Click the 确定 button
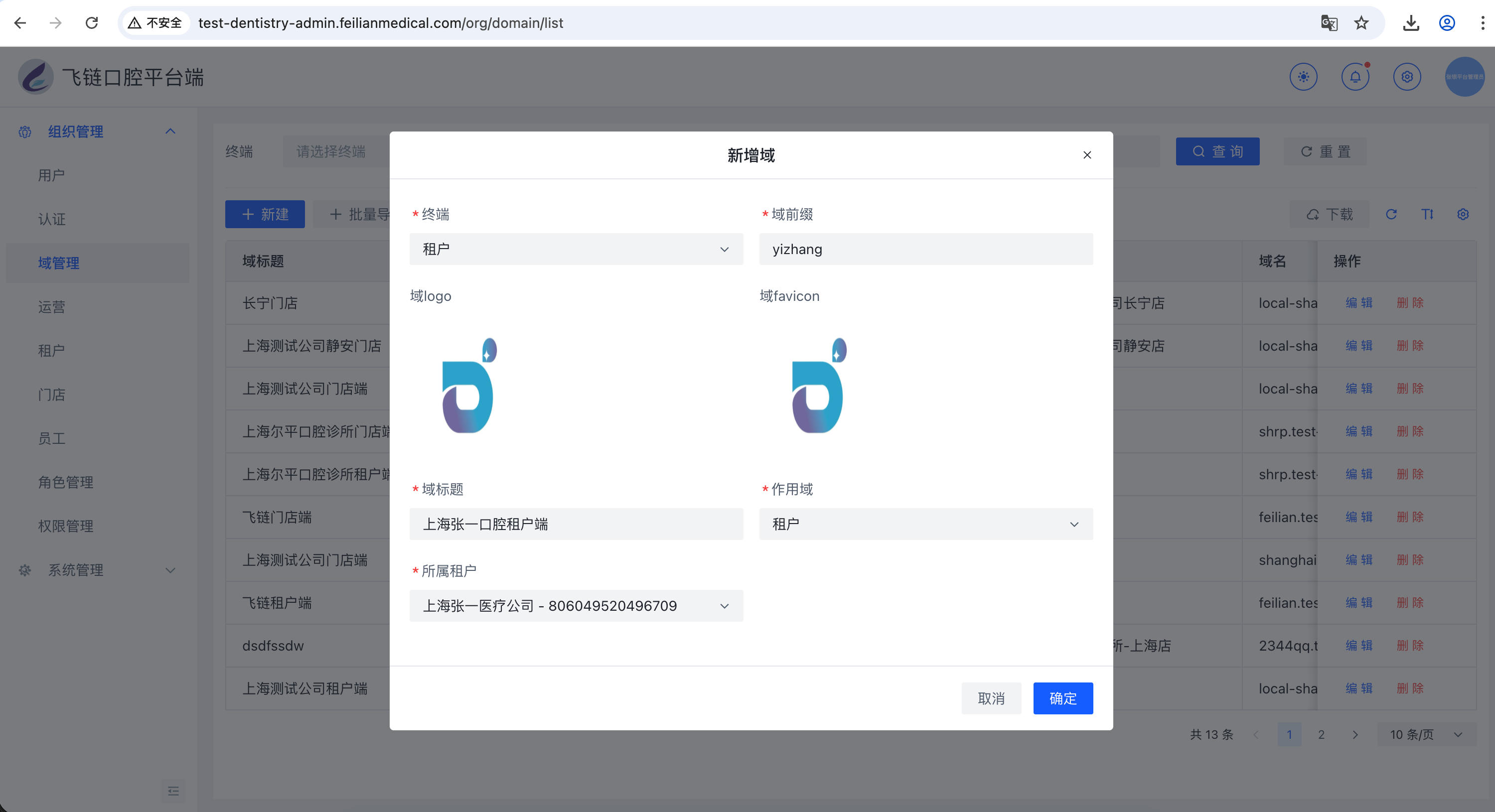The image size is (1495, 812). (x=1062, y=698)
